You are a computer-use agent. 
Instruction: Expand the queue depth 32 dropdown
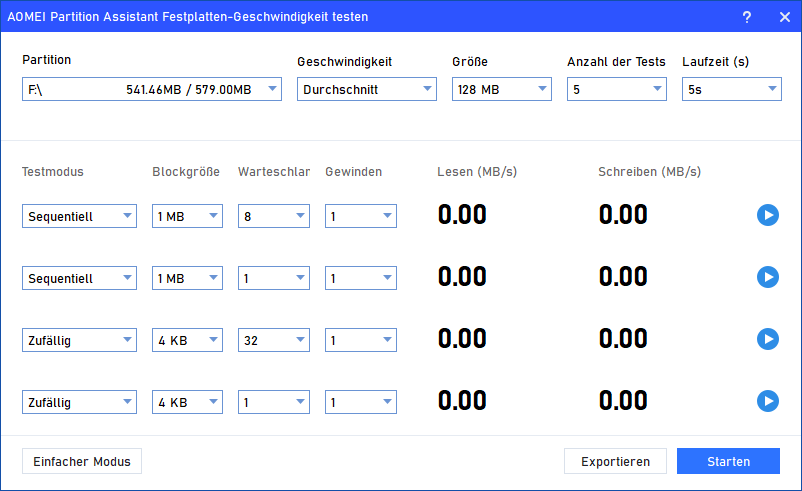pos(274,340)
